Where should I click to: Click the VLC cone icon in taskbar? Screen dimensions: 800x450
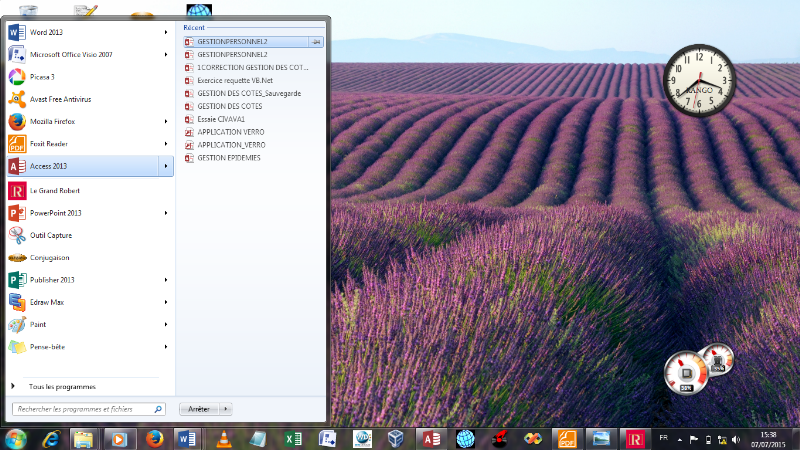click(x=222, y=438)
